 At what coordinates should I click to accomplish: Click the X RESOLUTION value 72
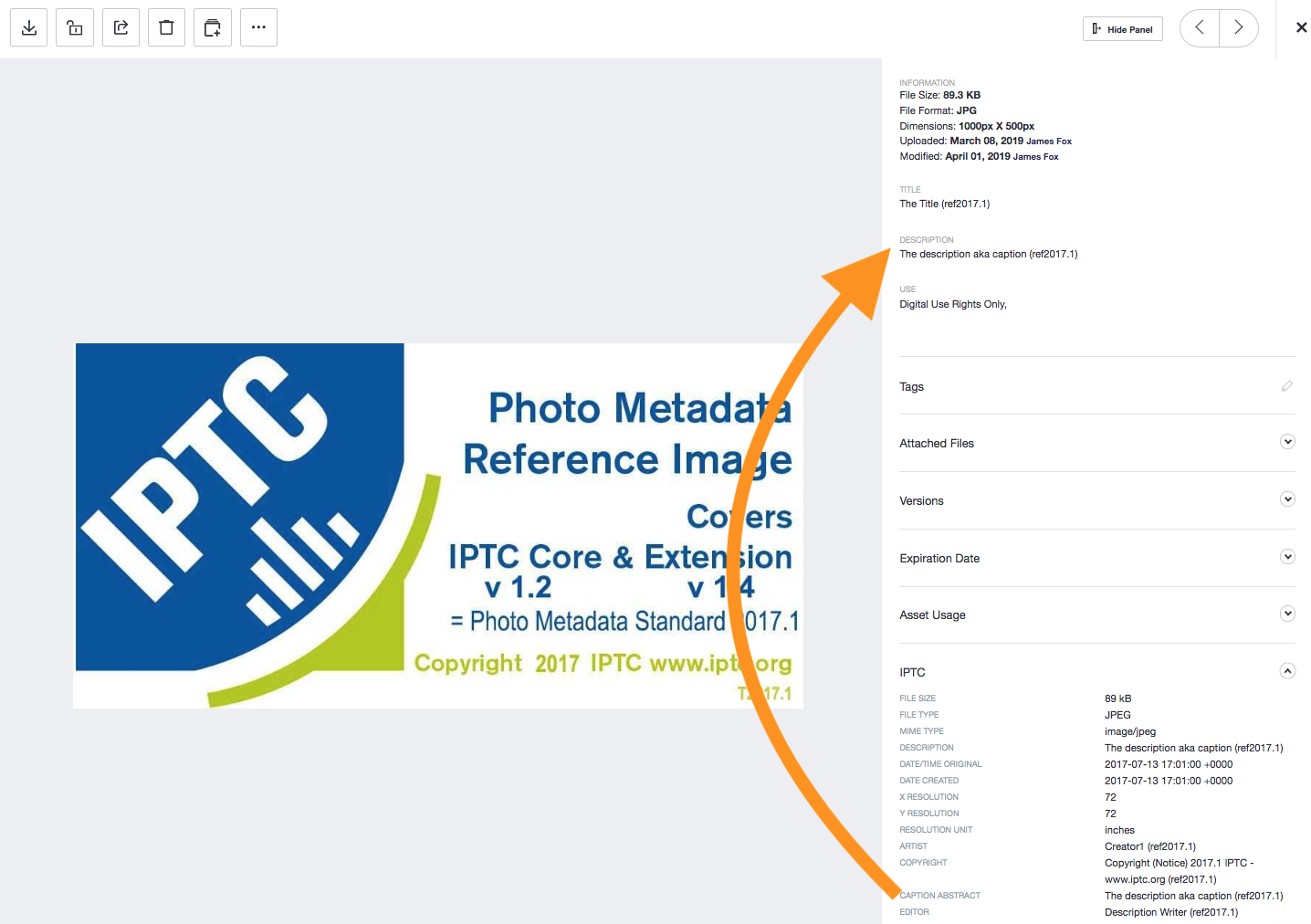[1110, 797]
